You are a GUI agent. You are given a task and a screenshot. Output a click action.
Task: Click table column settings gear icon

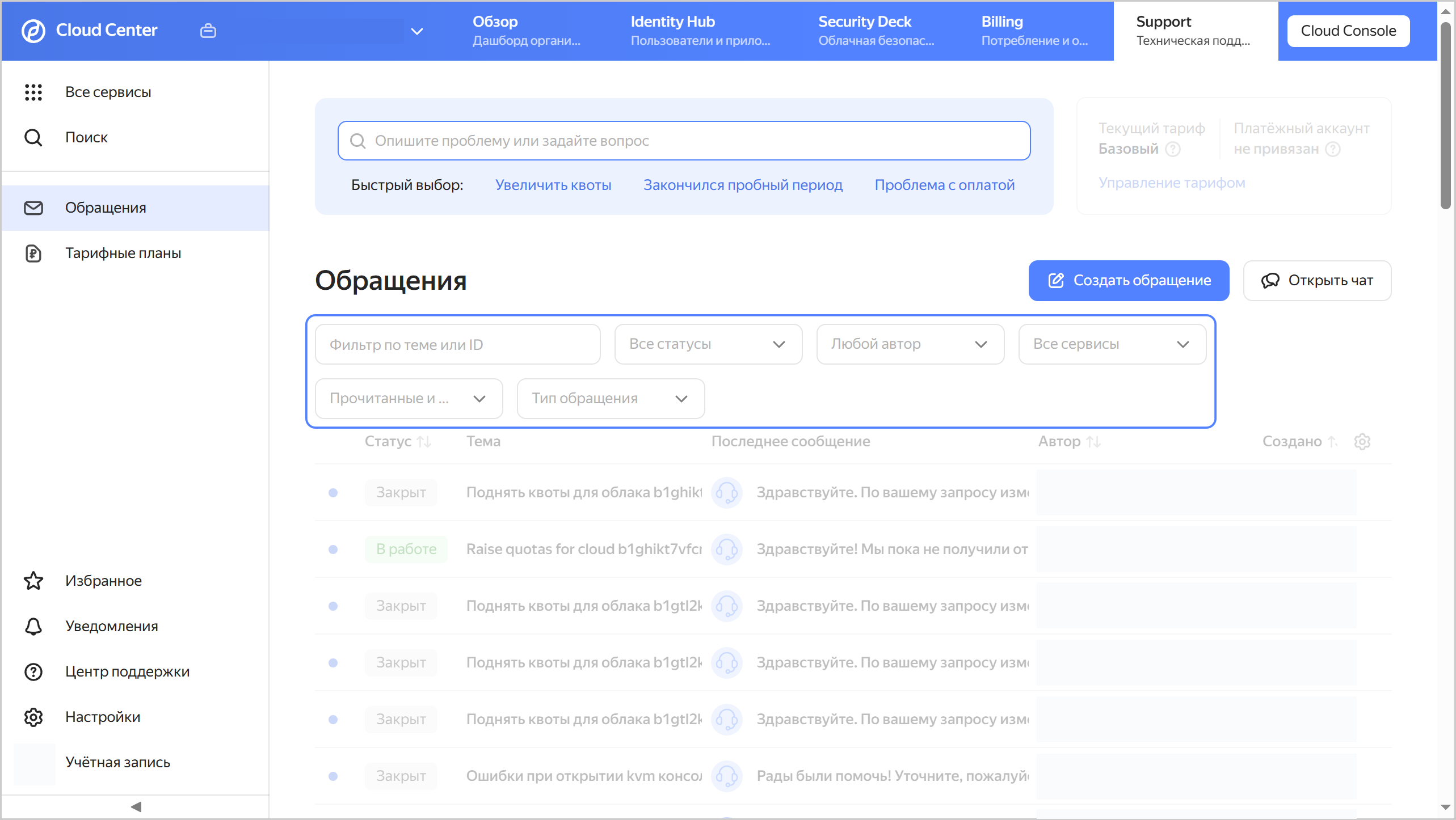coord(1362,441)
